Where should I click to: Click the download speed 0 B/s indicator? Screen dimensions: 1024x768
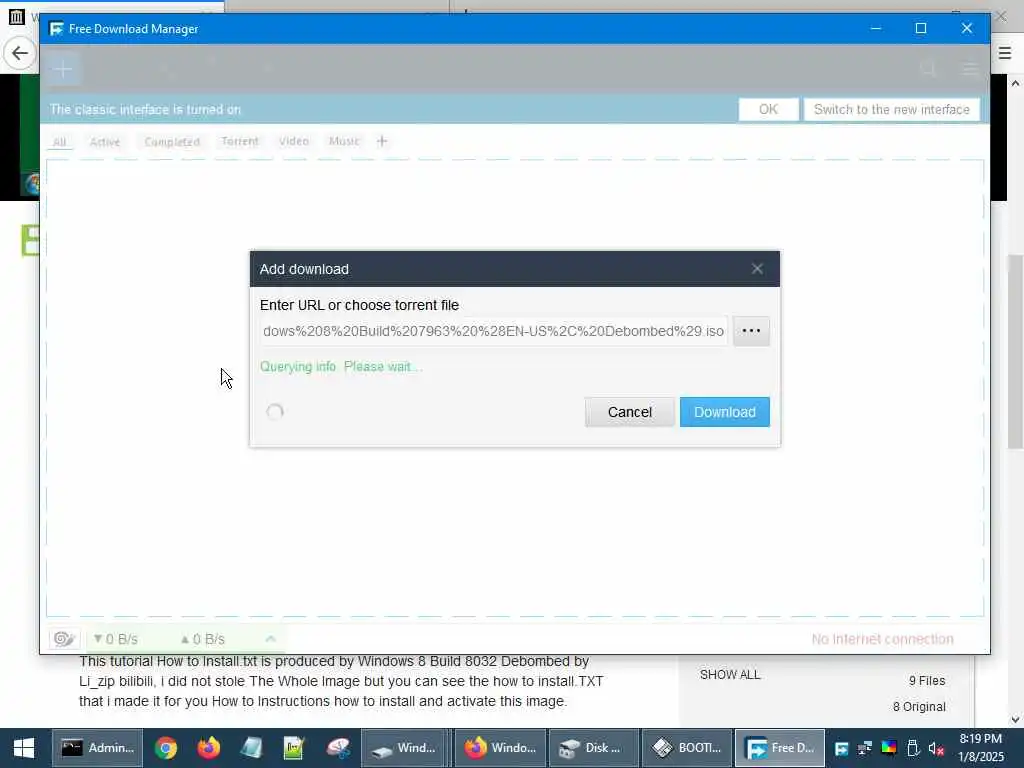116,639
